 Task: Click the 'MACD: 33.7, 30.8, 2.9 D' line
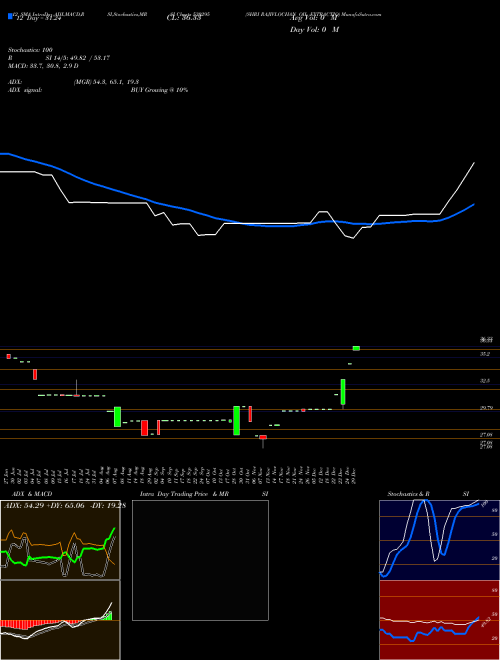tap(43, 66)
